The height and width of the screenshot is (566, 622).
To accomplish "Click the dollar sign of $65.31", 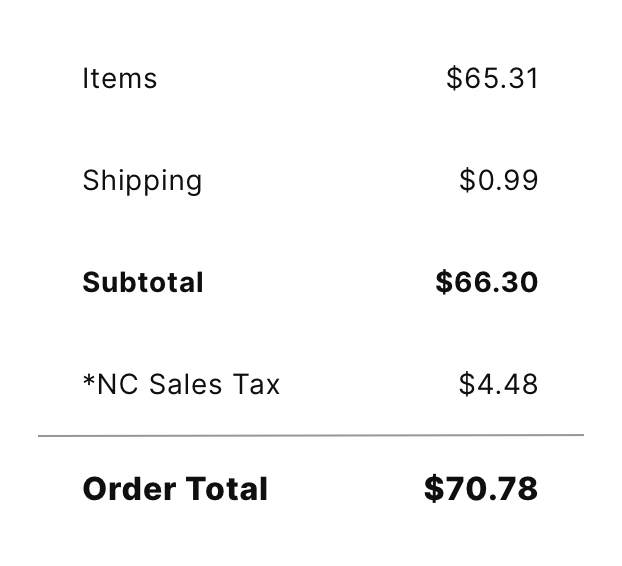I will point(454,78).
